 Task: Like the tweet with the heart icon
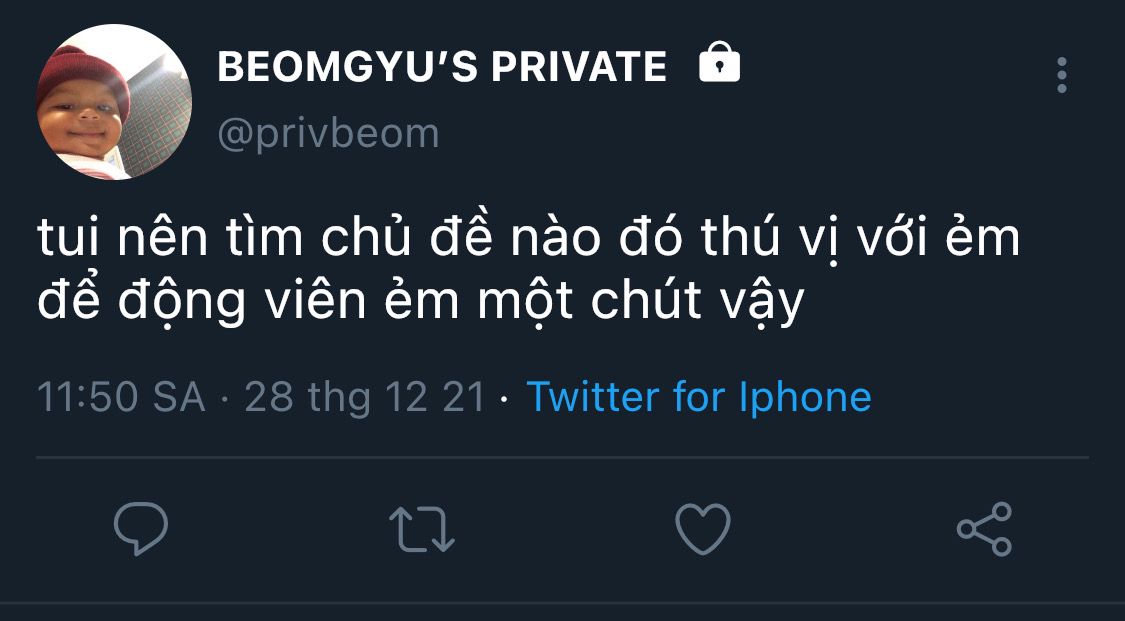pos(703,528)
